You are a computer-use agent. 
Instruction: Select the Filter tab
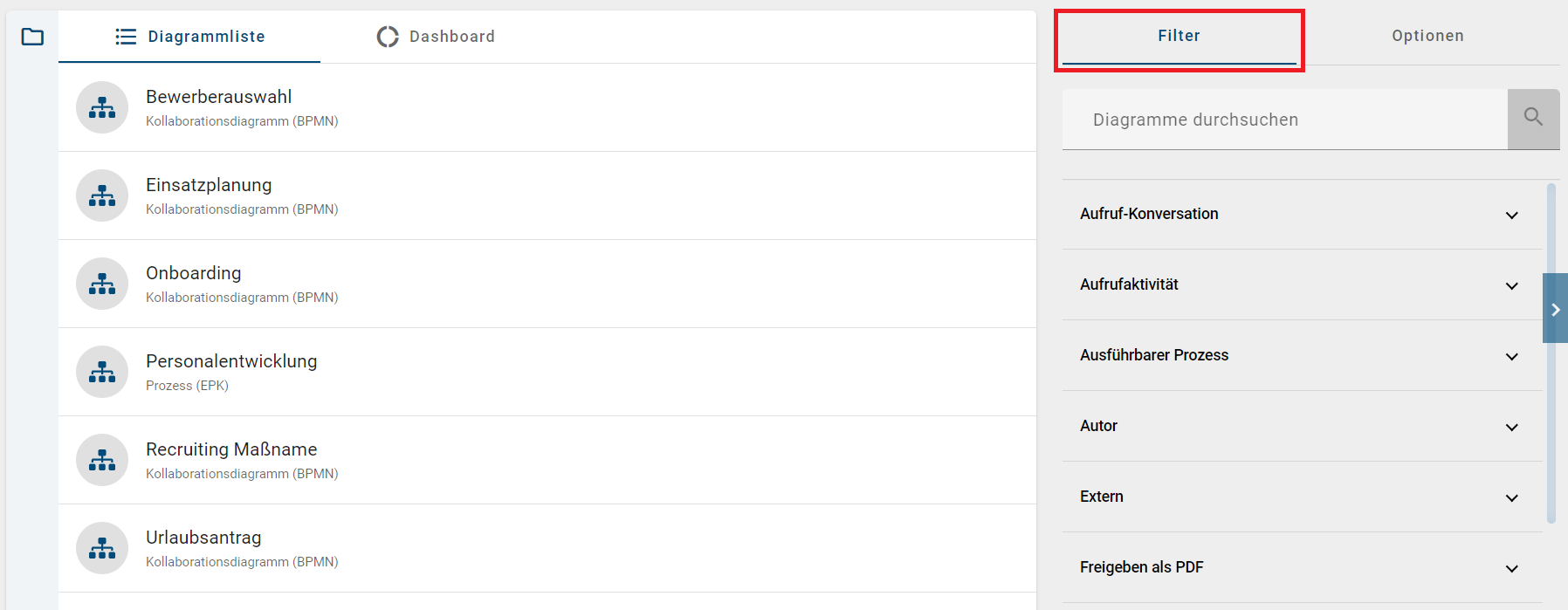[1179, 36]
